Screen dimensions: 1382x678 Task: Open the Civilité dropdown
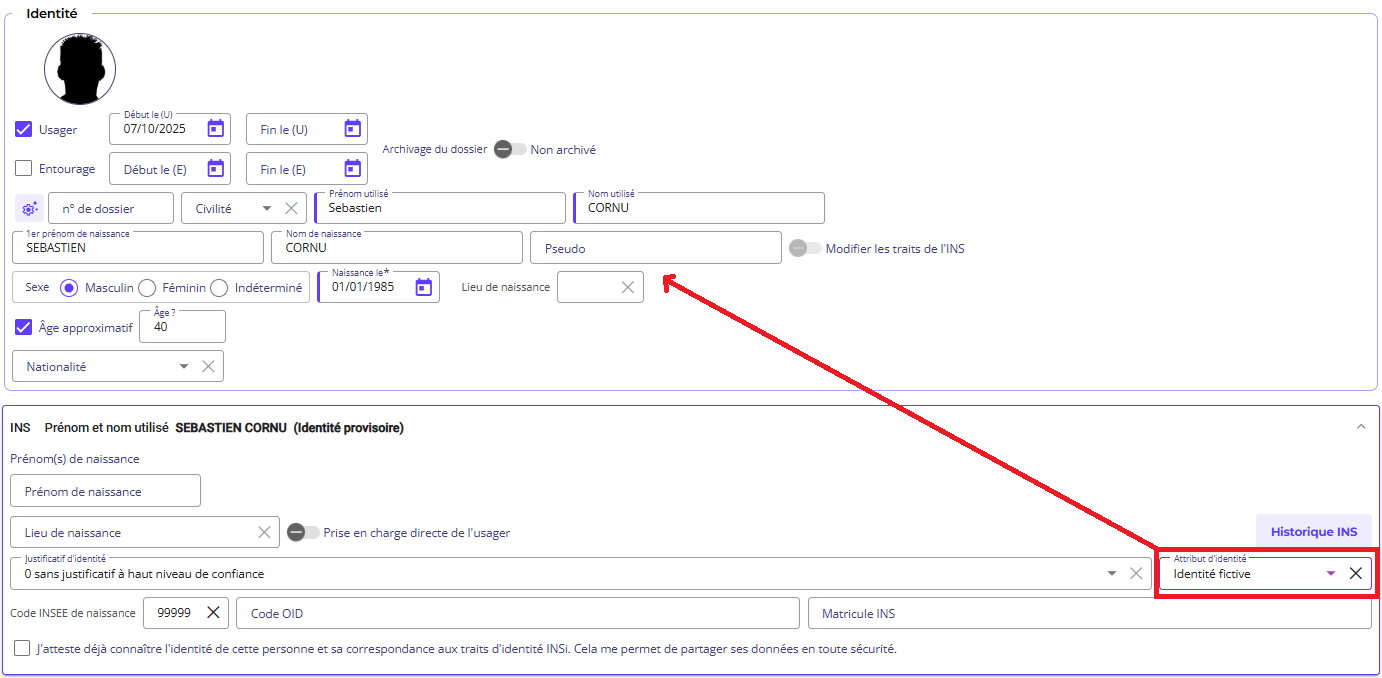point(266,208)
